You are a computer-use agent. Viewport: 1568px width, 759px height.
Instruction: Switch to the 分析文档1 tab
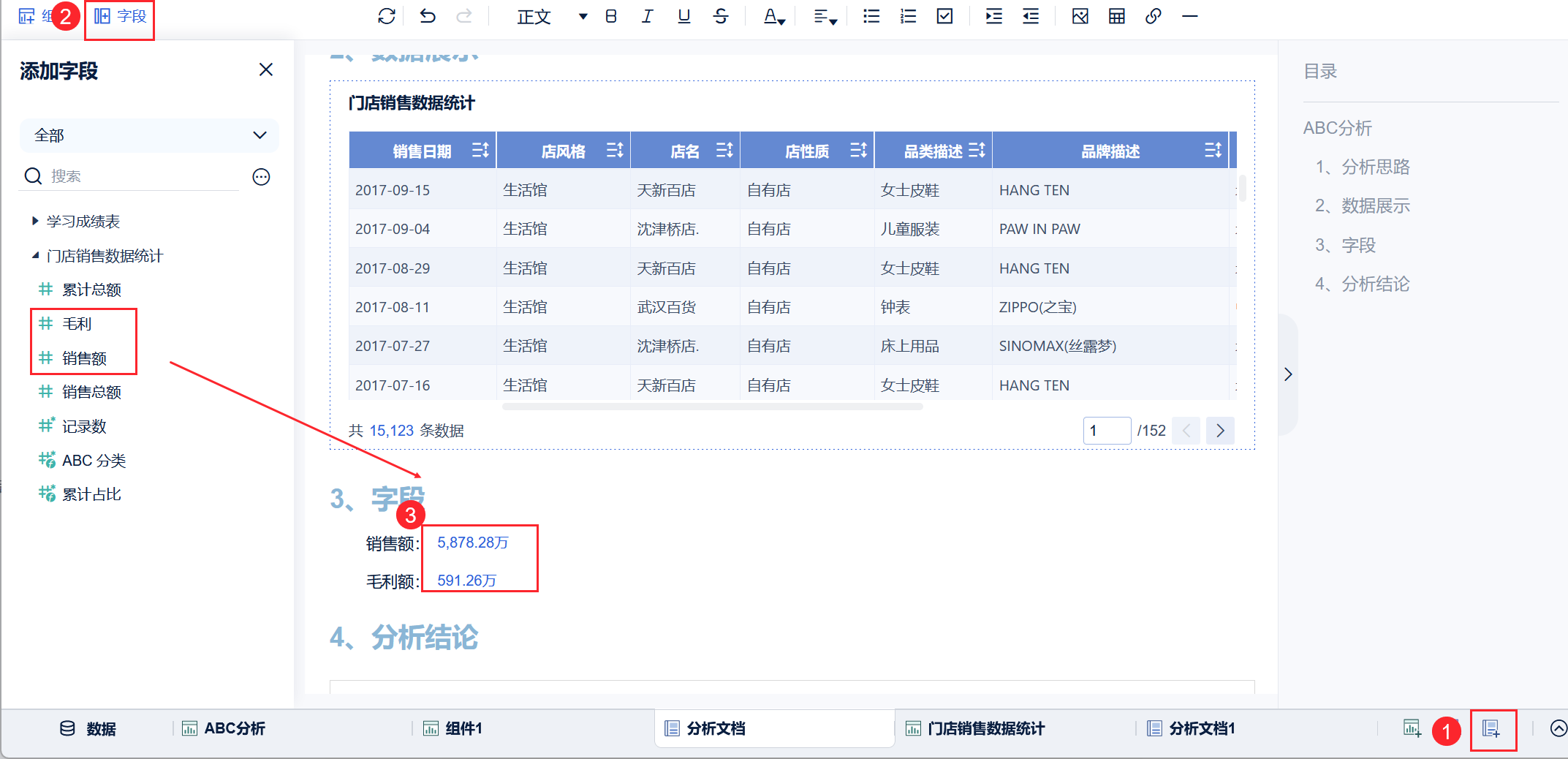[1191, 728]
